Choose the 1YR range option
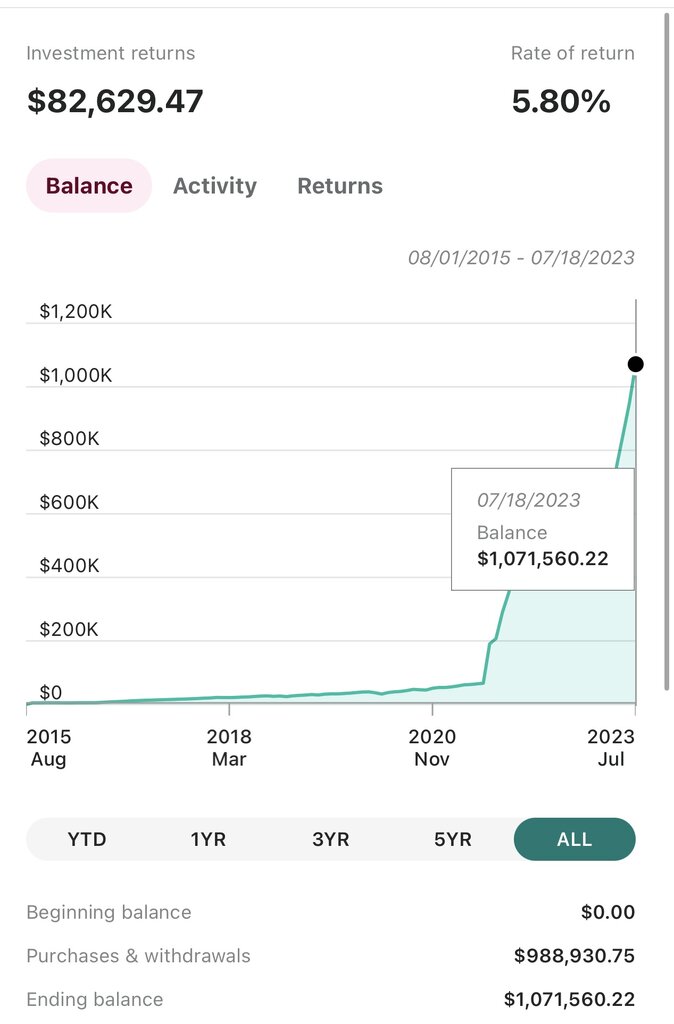This screenshot has width=674, height=1024. pos(208,839)
